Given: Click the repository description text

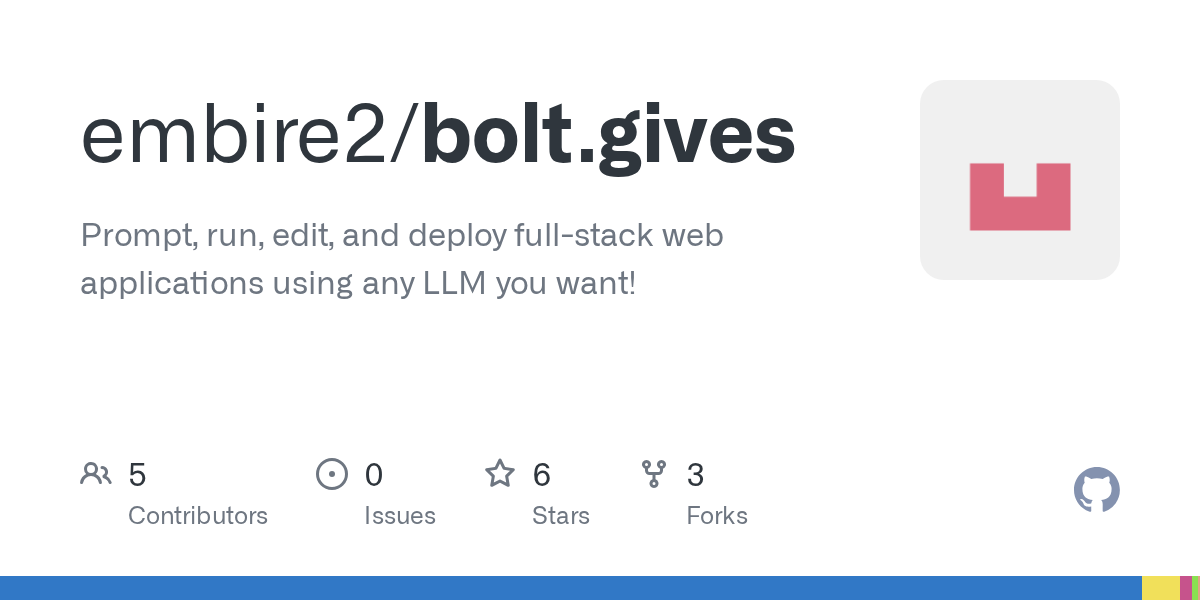Looking at the screenshot, I should [402, 259].
